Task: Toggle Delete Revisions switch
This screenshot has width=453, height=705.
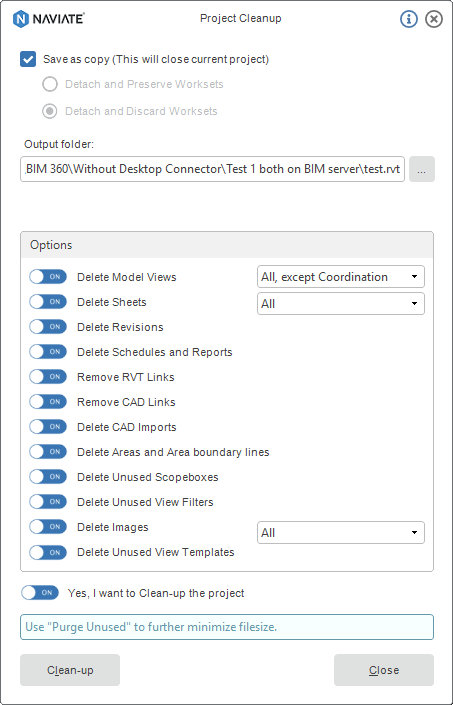Action: 48,327
